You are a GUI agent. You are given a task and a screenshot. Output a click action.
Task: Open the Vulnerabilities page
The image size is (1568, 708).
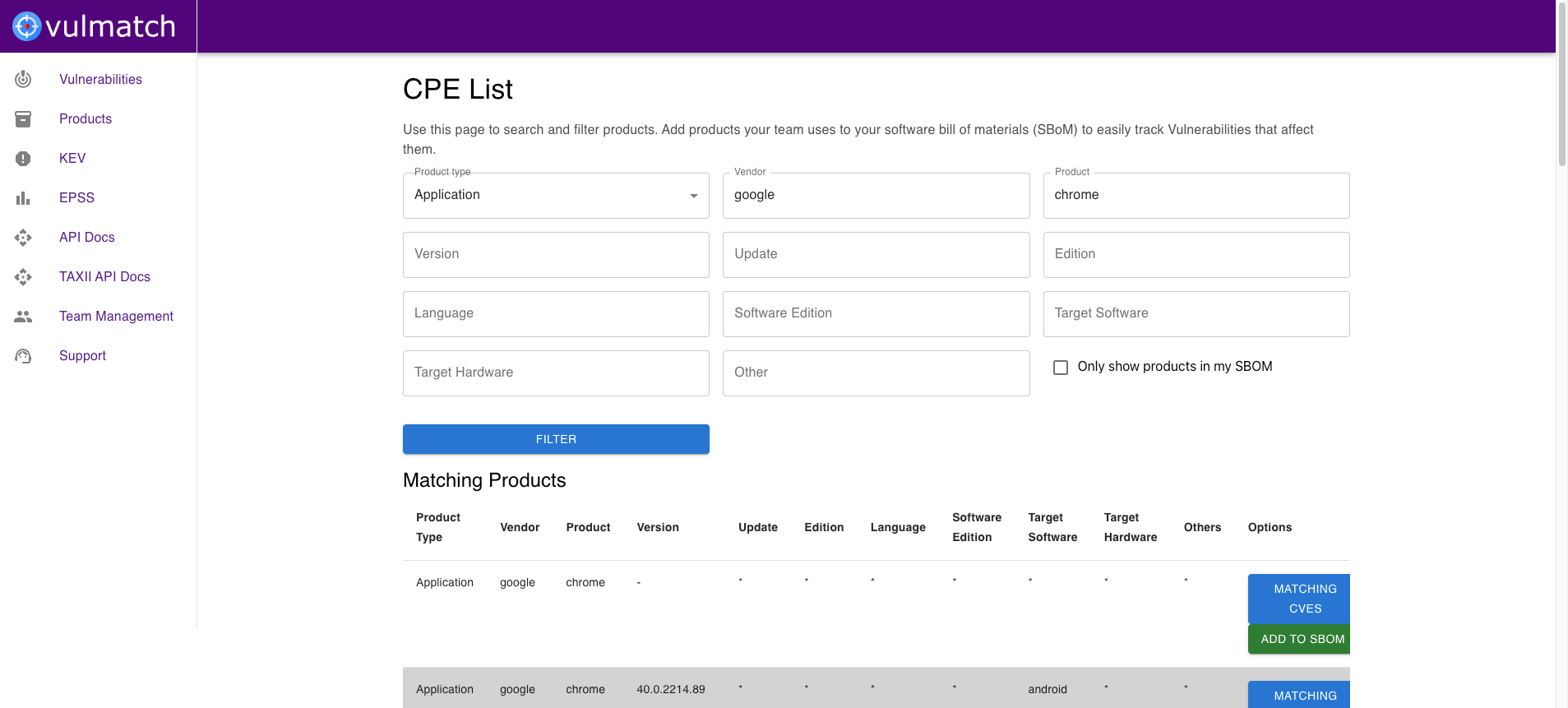point(100,79)
